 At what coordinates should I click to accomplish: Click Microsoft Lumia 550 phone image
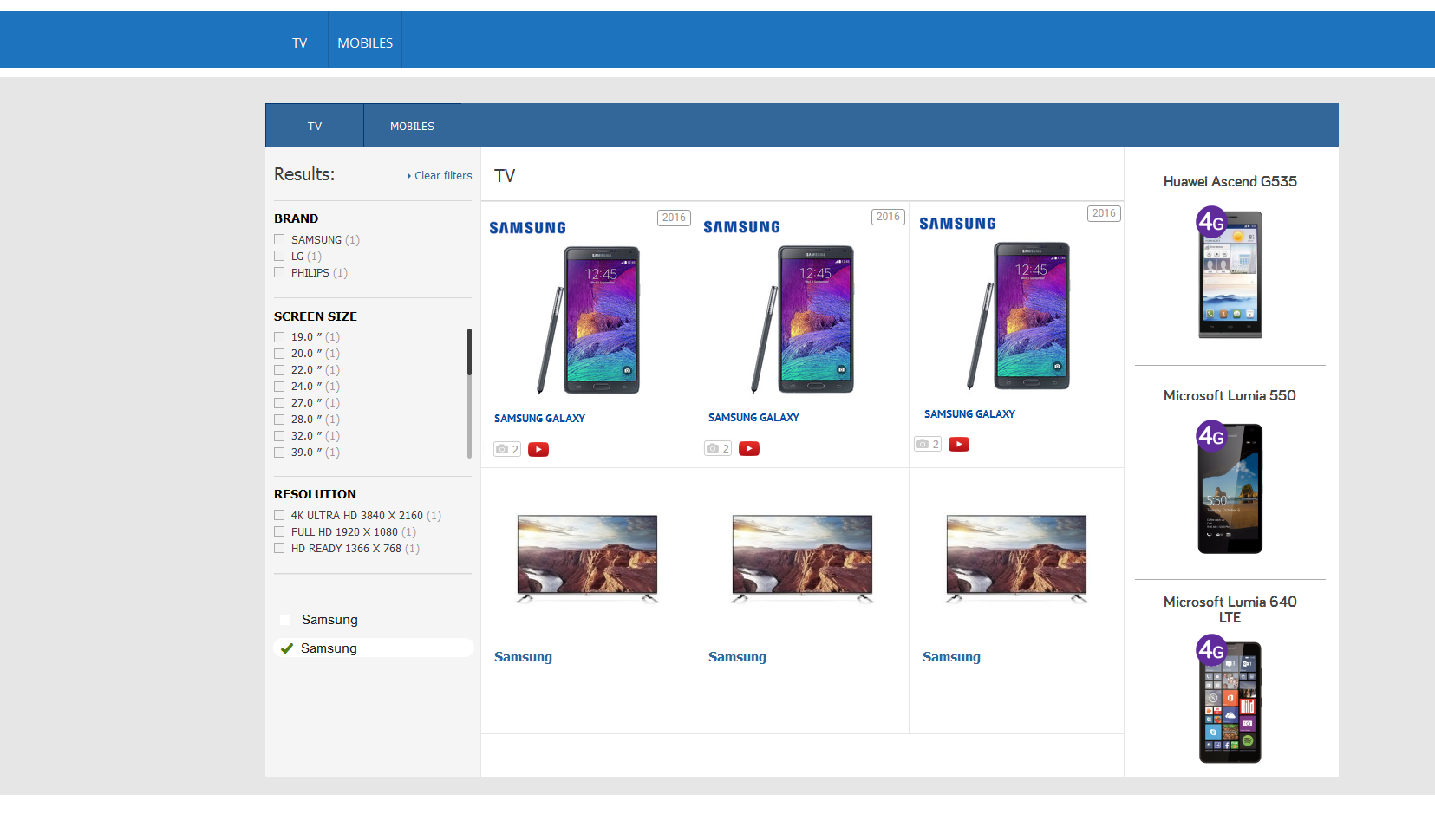1230,488
